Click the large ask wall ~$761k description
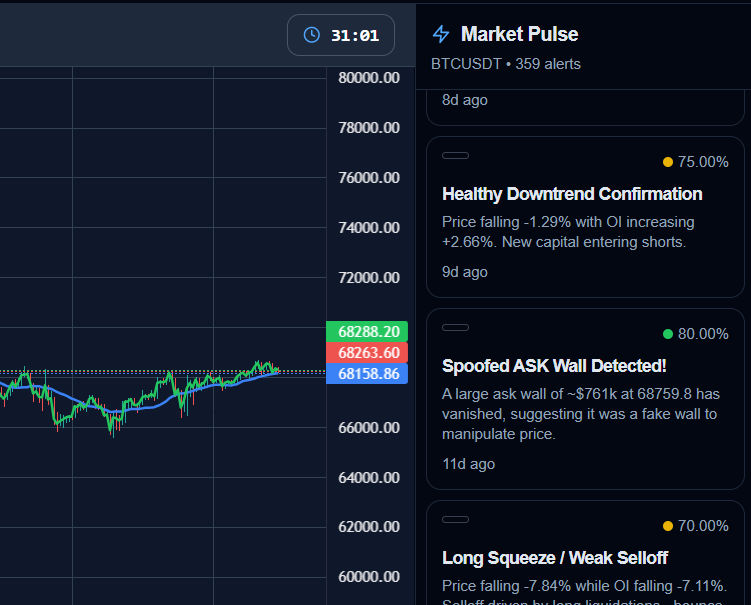 [580, 414]
